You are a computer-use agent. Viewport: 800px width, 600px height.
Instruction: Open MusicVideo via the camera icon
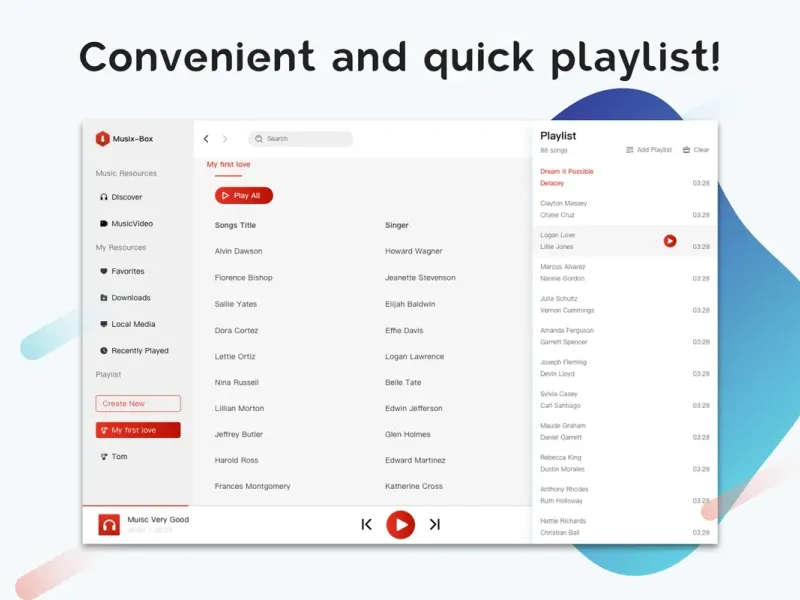click(x=104, y=223)
